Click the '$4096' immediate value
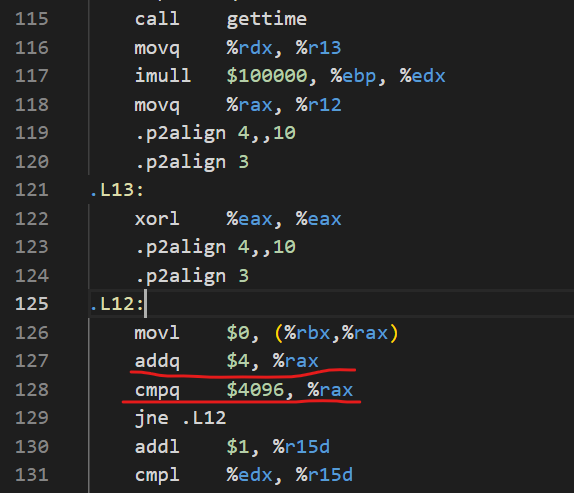This screenshot has width=574, height=493. (x=255, y=390)
